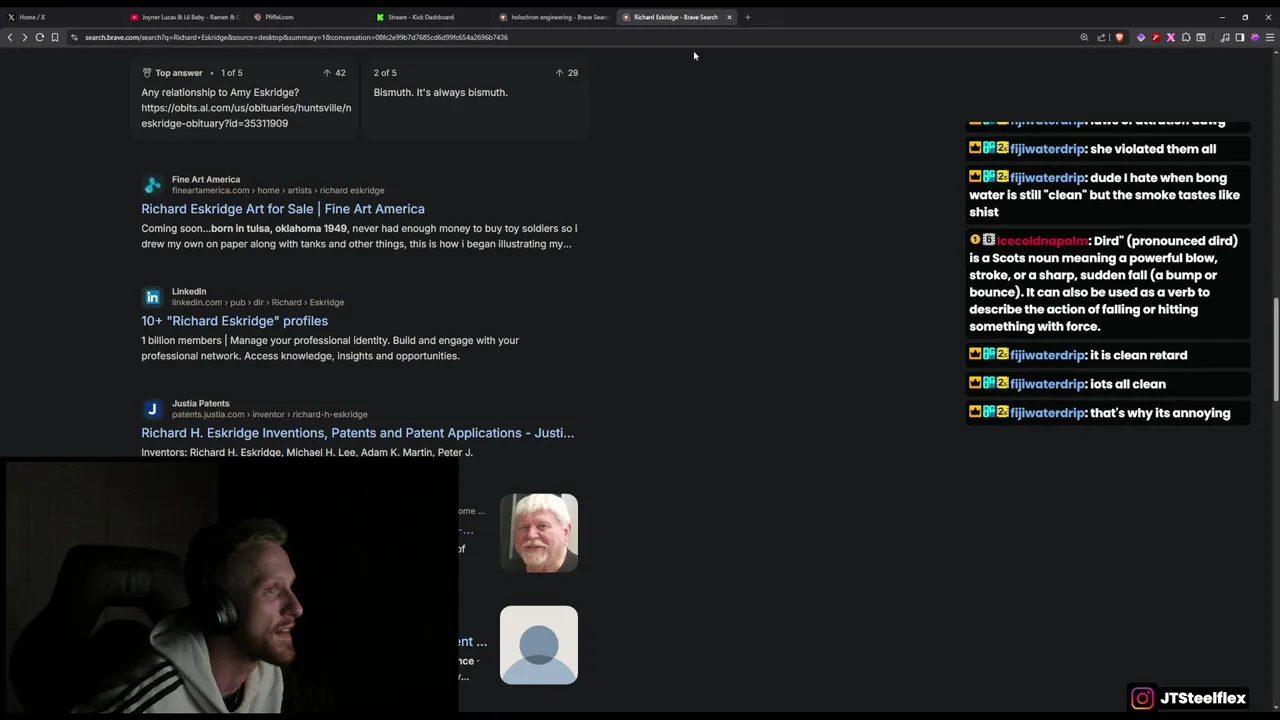Click icecoldnapalm username in chat
Screen dimensions: 1280x720
tap(1042, 241)
